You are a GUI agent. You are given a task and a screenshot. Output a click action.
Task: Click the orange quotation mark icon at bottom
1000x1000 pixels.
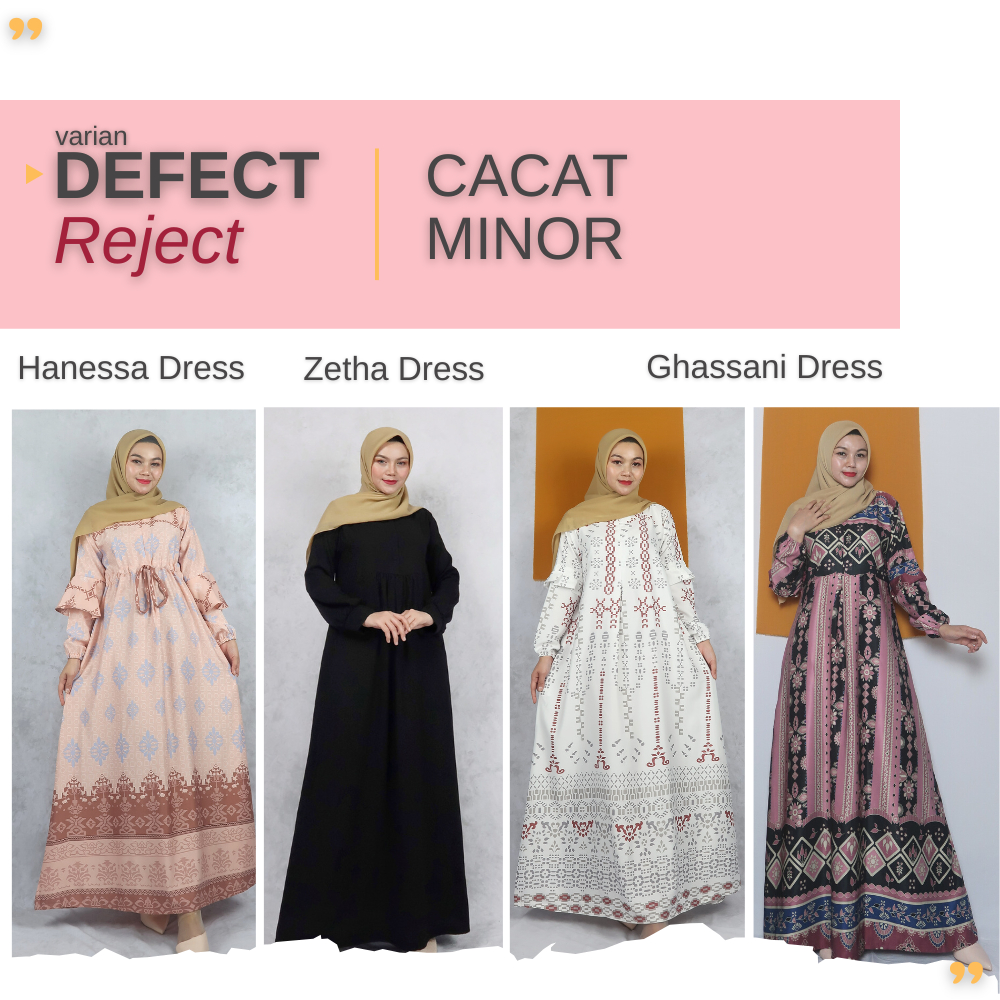(x=966, y=973)
